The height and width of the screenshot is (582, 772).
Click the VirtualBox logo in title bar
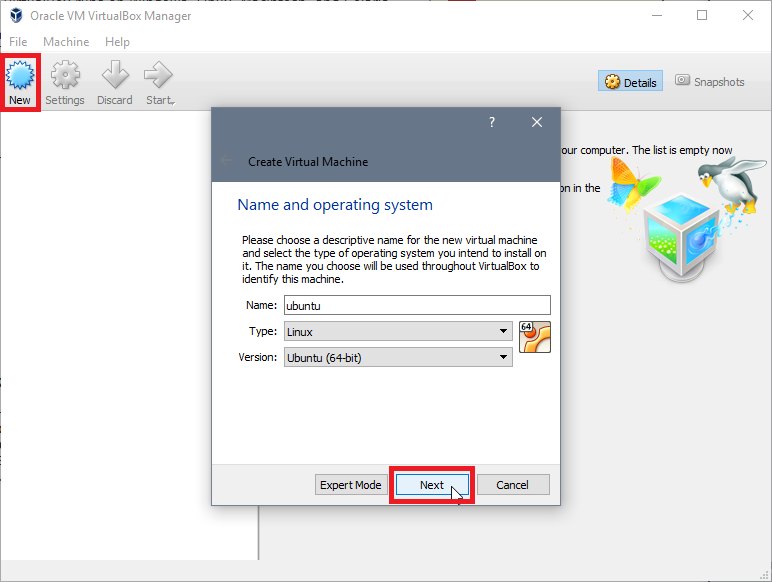(x=16, y=15)
